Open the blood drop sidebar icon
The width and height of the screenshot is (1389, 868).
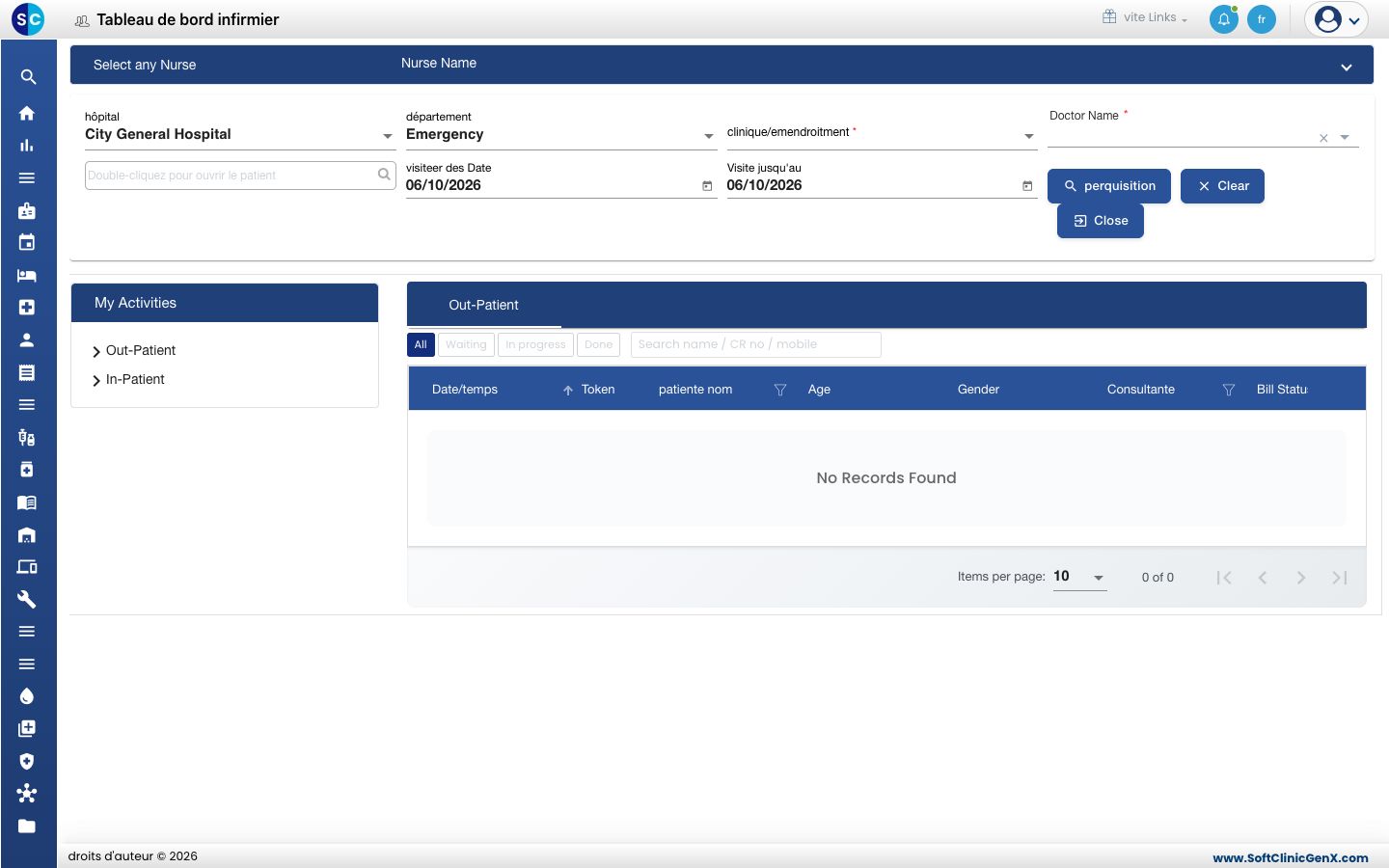click(27, 696)
